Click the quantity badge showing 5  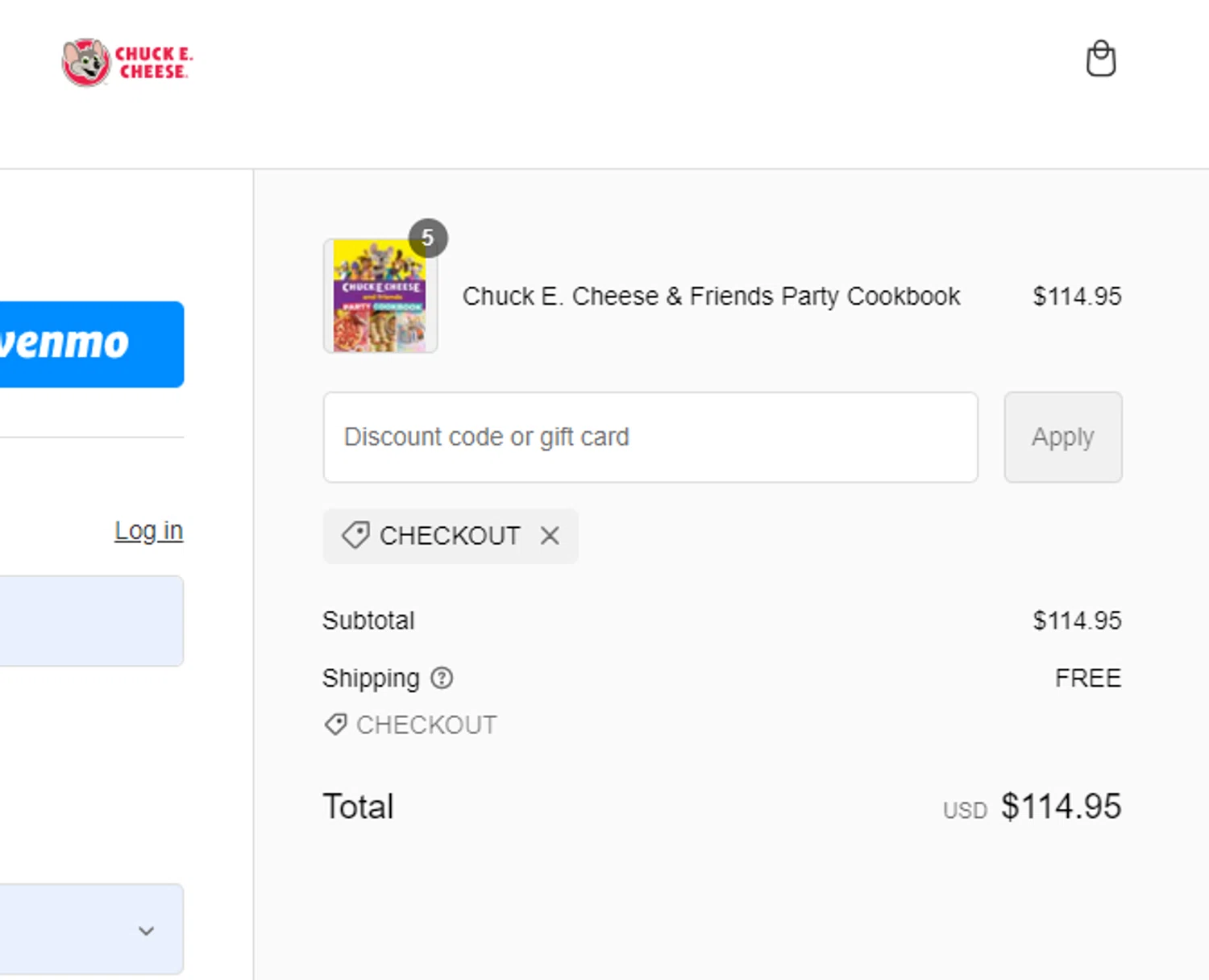(428, 238)
